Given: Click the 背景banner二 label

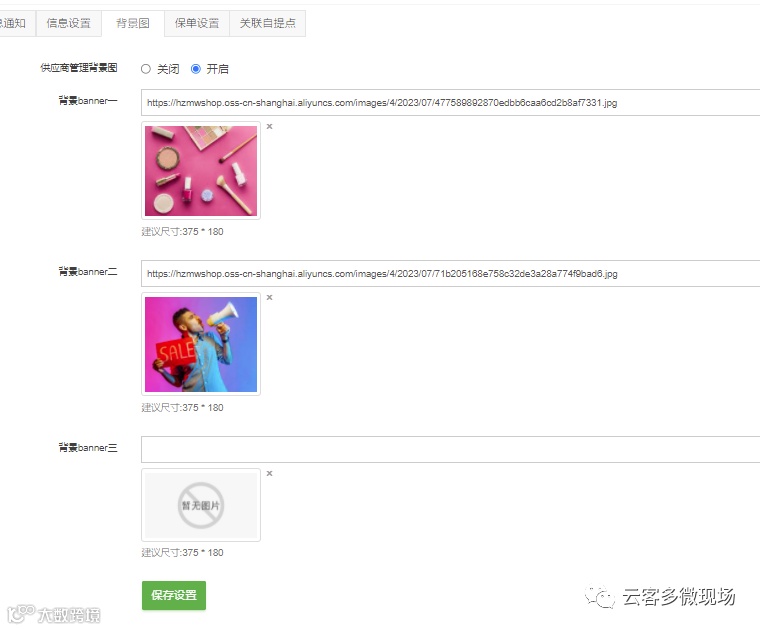Looking at the screenshot, I should (x=88, y=272).
